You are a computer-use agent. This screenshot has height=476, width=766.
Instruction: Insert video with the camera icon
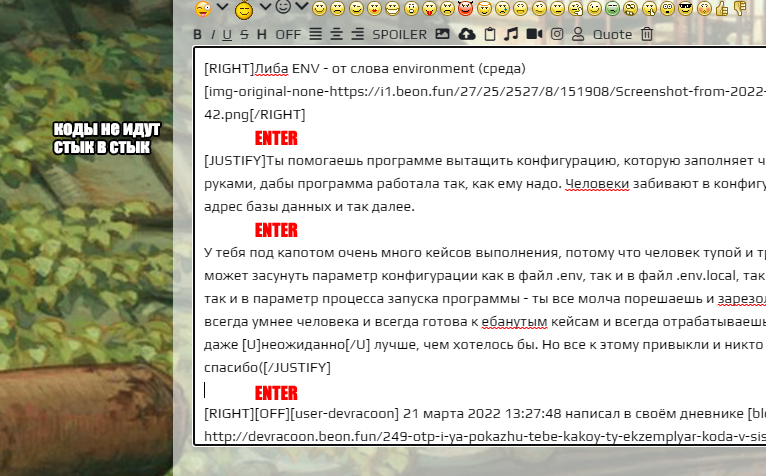(x=534, y=34)
